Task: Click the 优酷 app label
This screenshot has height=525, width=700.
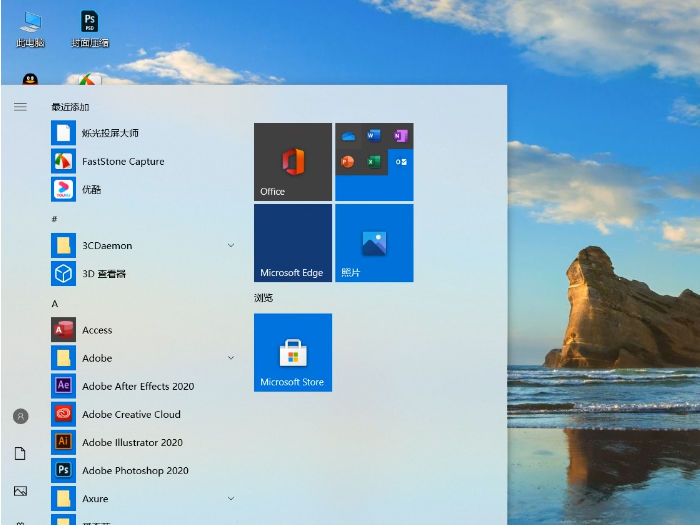Action: pyautogui.click(x=92, y=189)
